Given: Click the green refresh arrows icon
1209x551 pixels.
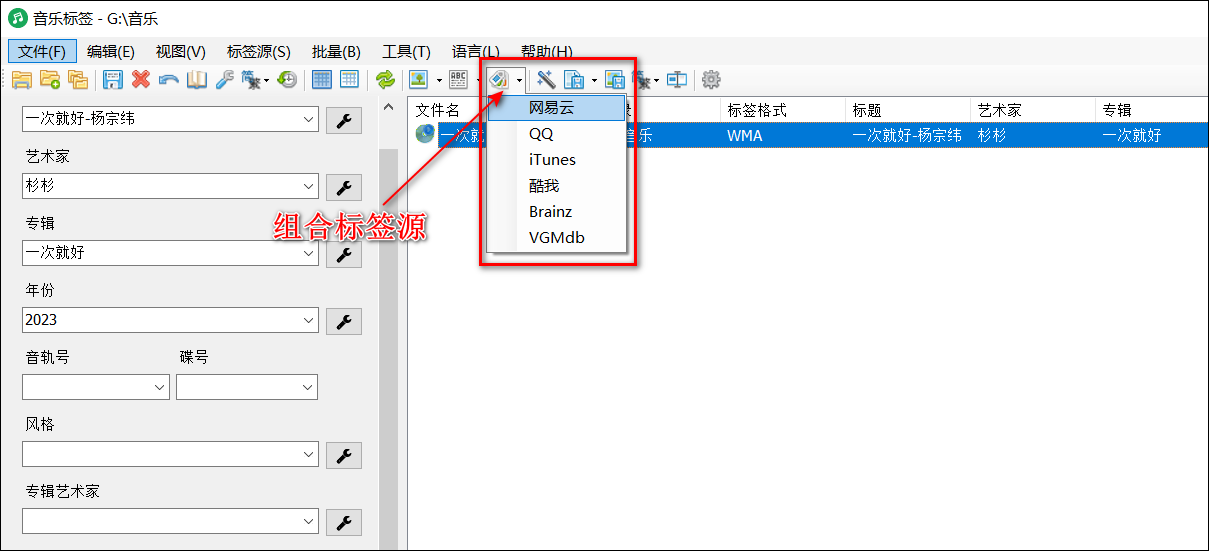Looking at the screenshot, I should (x=385, y=80).
